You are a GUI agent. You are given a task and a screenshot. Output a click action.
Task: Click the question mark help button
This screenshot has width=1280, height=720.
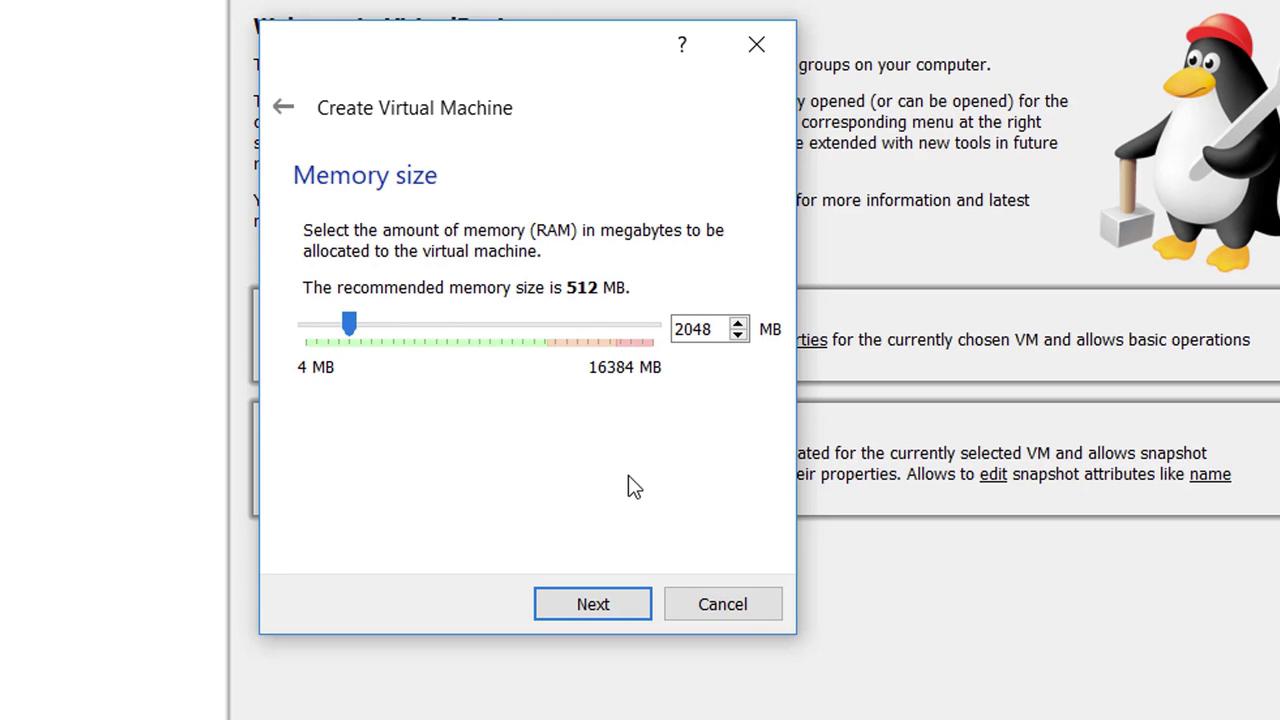point(682,45)
